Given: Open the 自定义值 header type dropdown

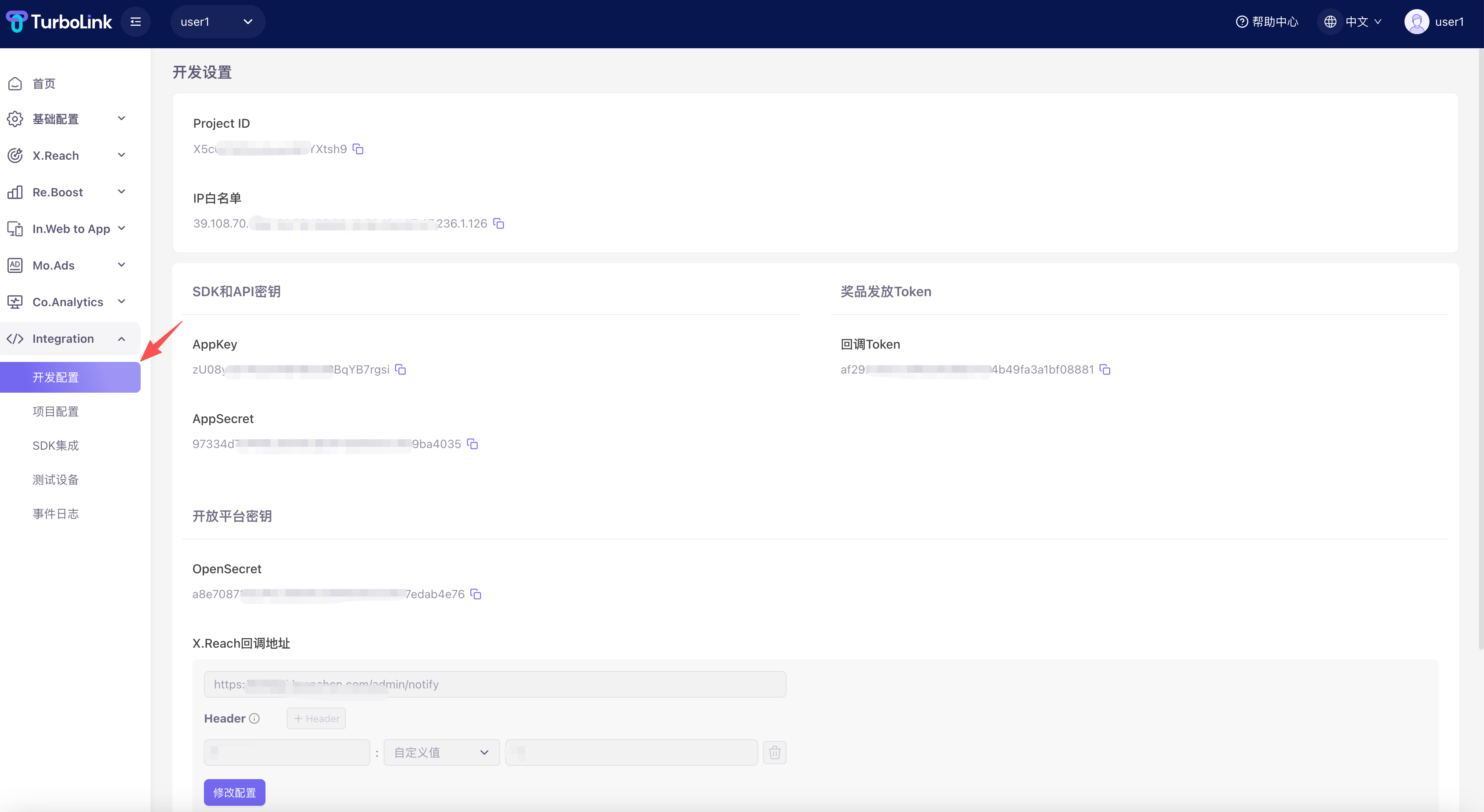Looking at the screenshot, I should click(x=441, y=753).
